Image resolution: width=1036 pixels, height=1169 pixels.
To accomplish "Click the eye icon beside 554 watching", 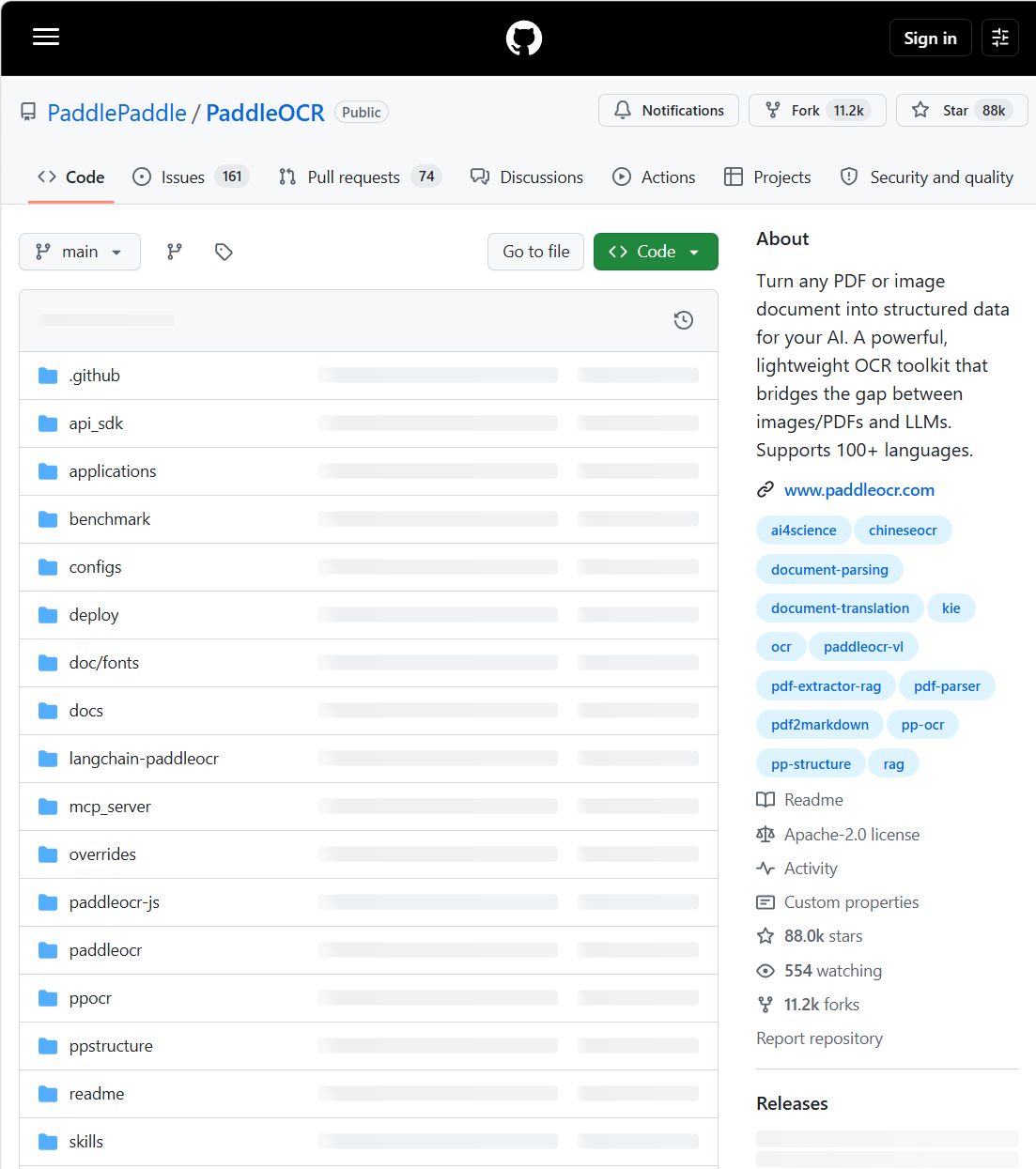I will click(765, 971).
